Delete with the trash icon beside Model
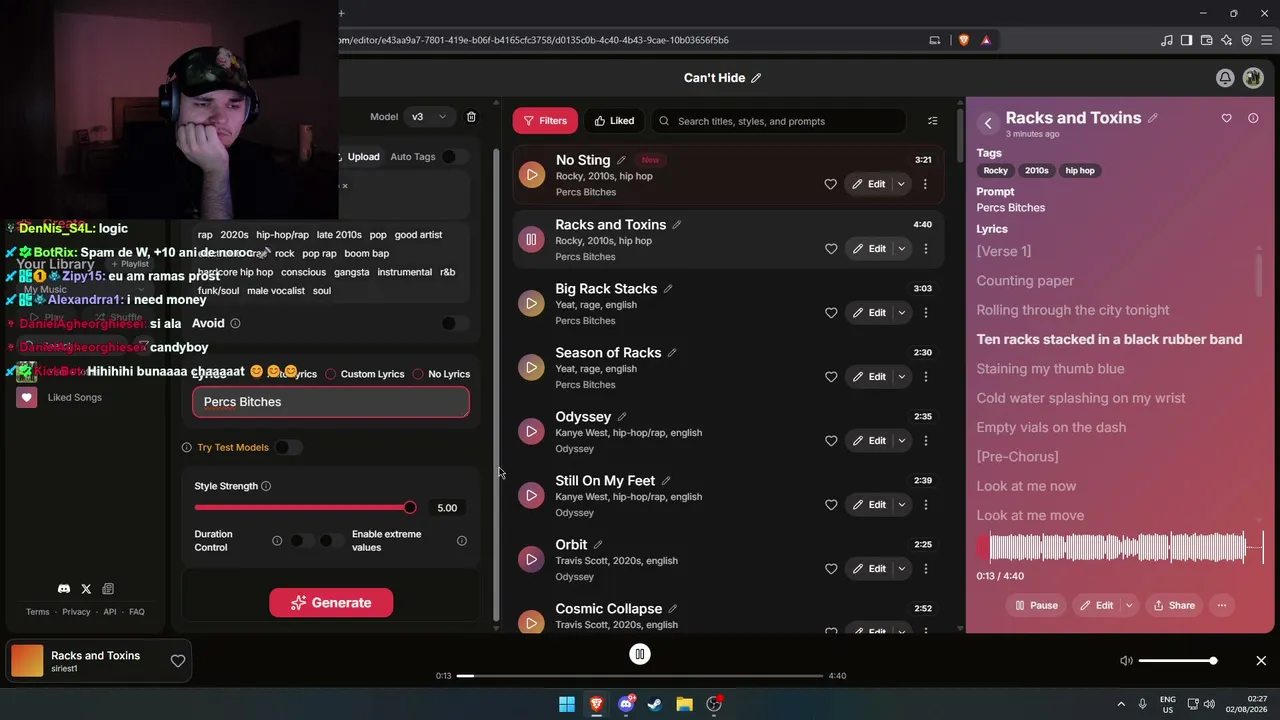 [471, 117]
